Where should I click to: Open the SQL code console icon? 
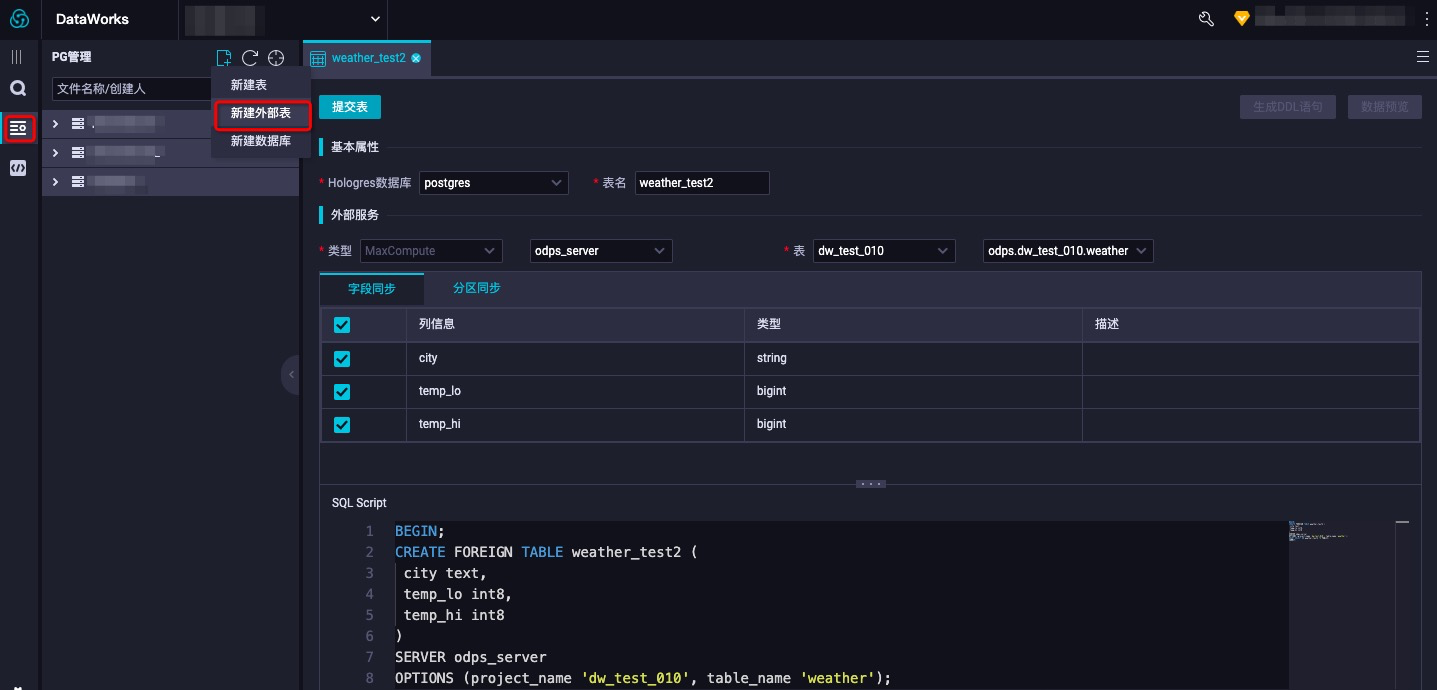17,168
